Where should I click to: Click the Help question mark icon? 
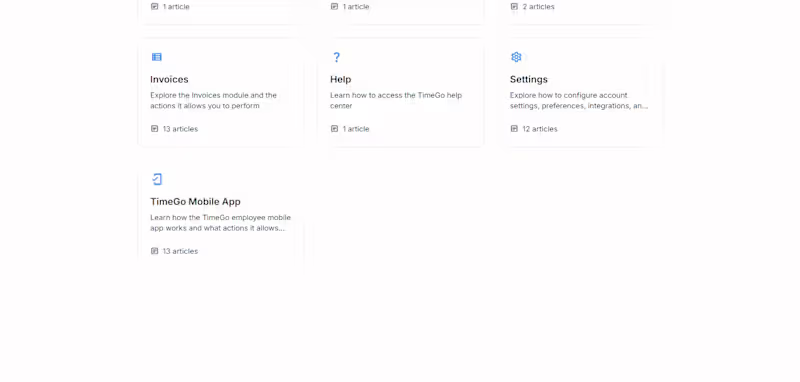(336, 57)
